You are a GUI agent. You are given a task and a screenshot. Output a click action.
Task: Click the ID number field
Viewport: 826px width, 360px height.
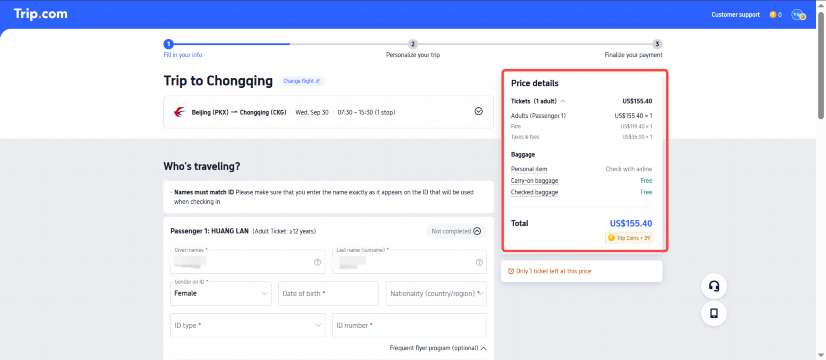coord(409,325)
